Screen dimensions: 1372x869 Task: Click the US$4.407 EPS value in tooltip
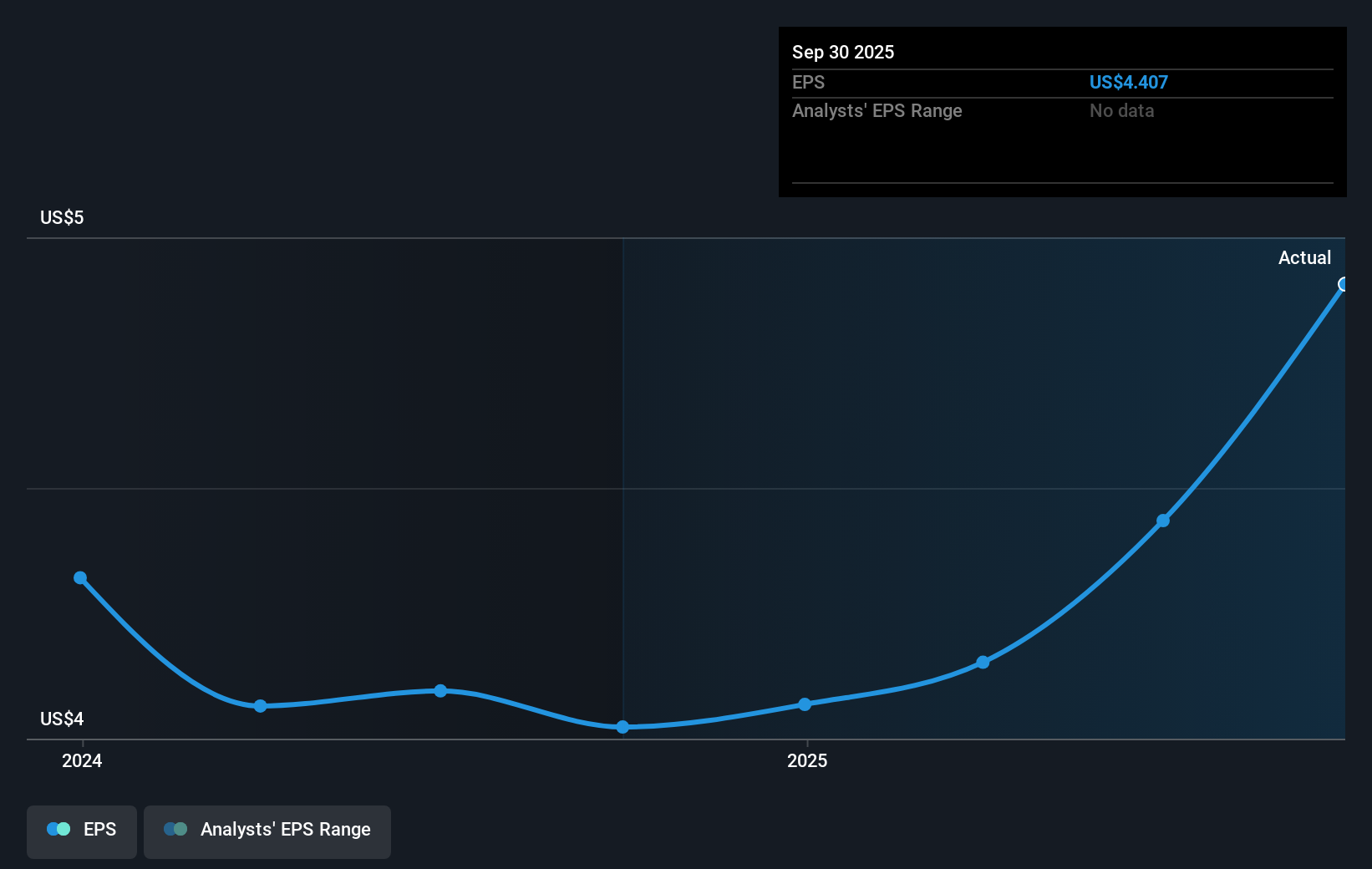pyautogui.click(x=1129, y=82)
